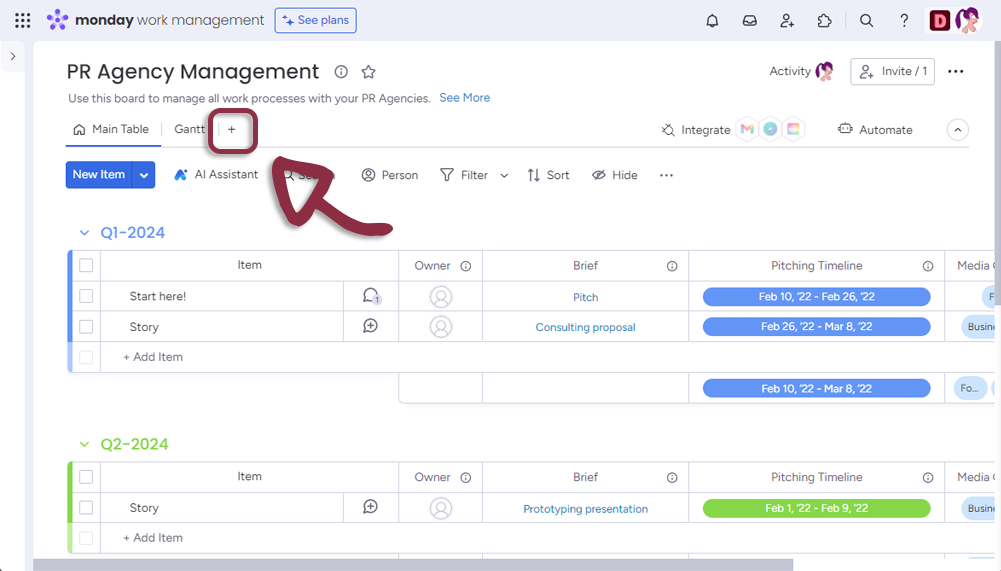Open the See More description link
Screen dimensions: 1001x571
(x=464, y=98)
